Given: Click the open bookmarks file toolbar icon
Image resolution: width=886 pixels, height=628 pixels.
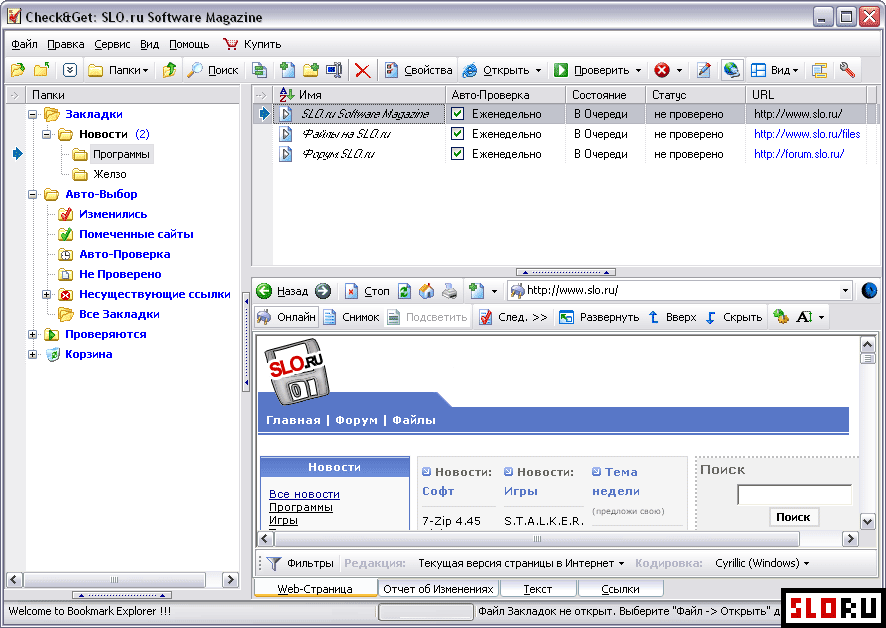Looking at the screenshot, I should 18,70.
